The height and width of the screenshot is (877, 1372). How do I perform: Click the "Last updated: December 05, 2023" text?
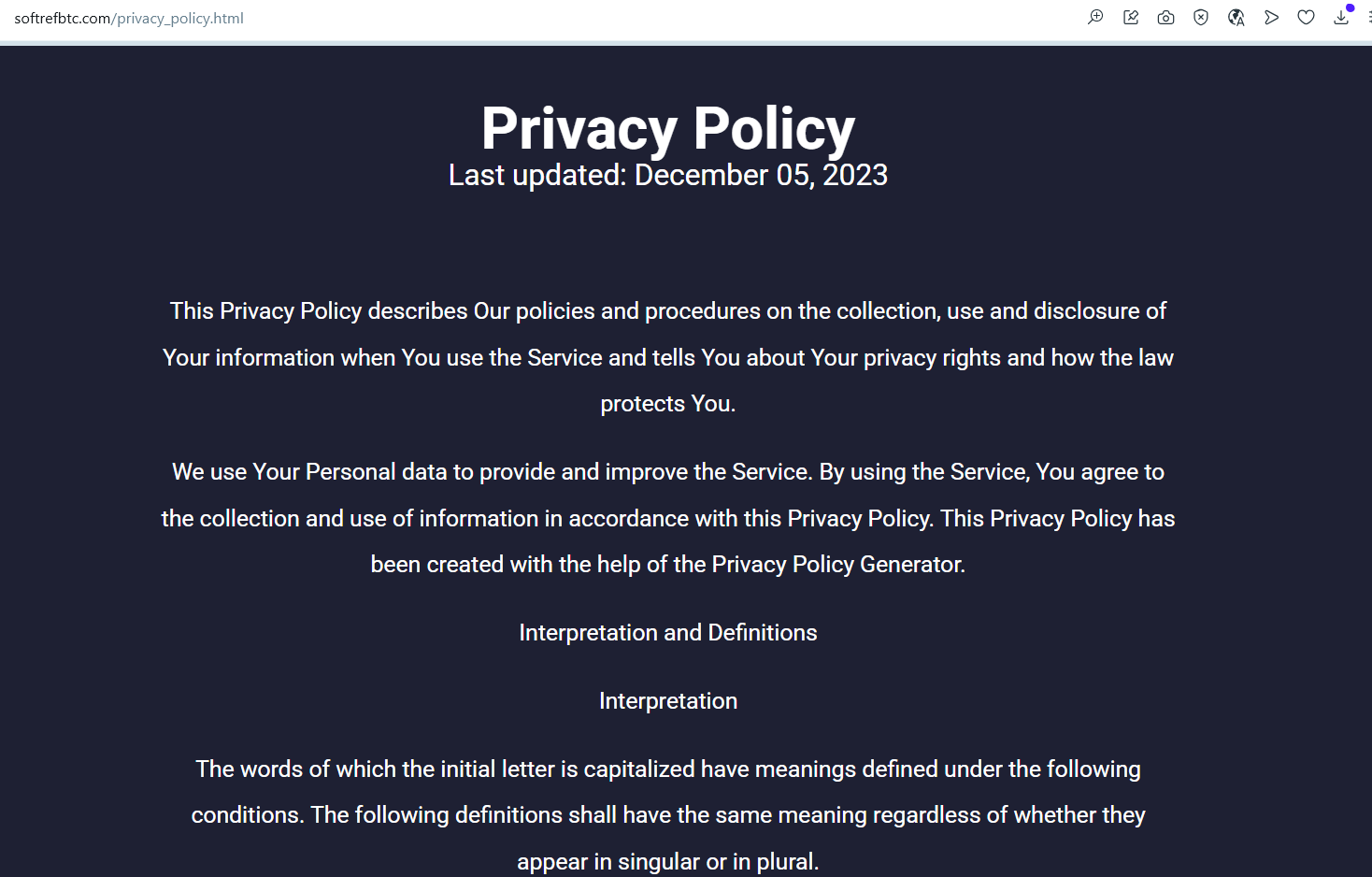pyautogui.click(x=667, y=176)
